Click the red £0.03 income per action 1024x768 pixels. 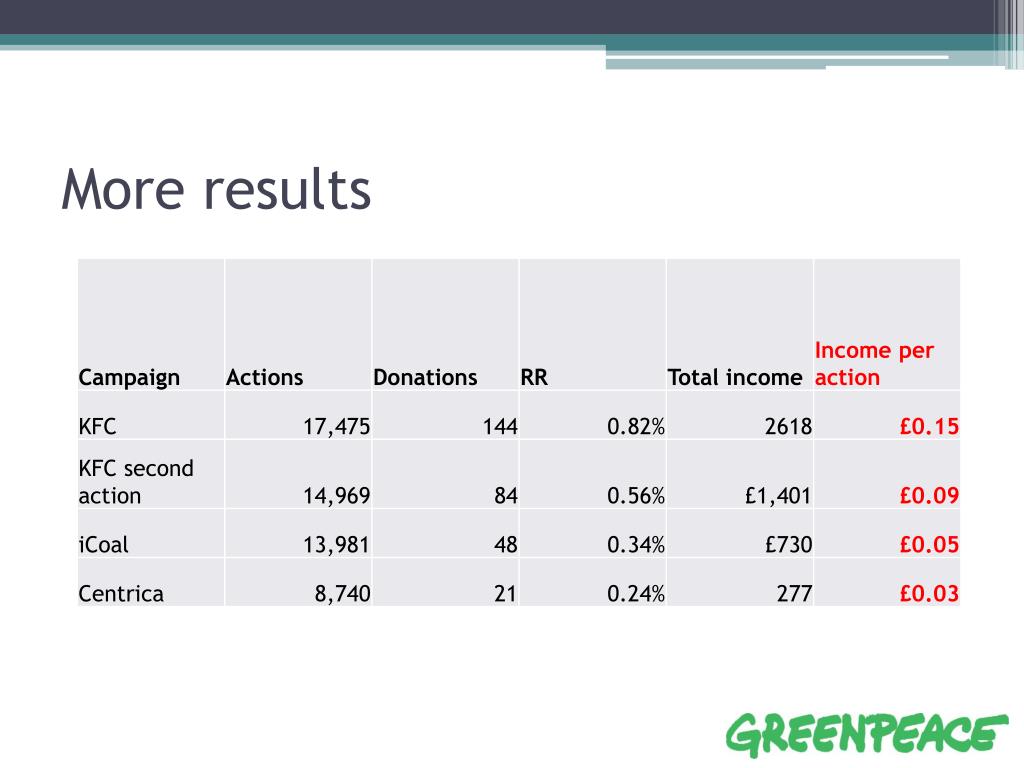click(929, 594)
